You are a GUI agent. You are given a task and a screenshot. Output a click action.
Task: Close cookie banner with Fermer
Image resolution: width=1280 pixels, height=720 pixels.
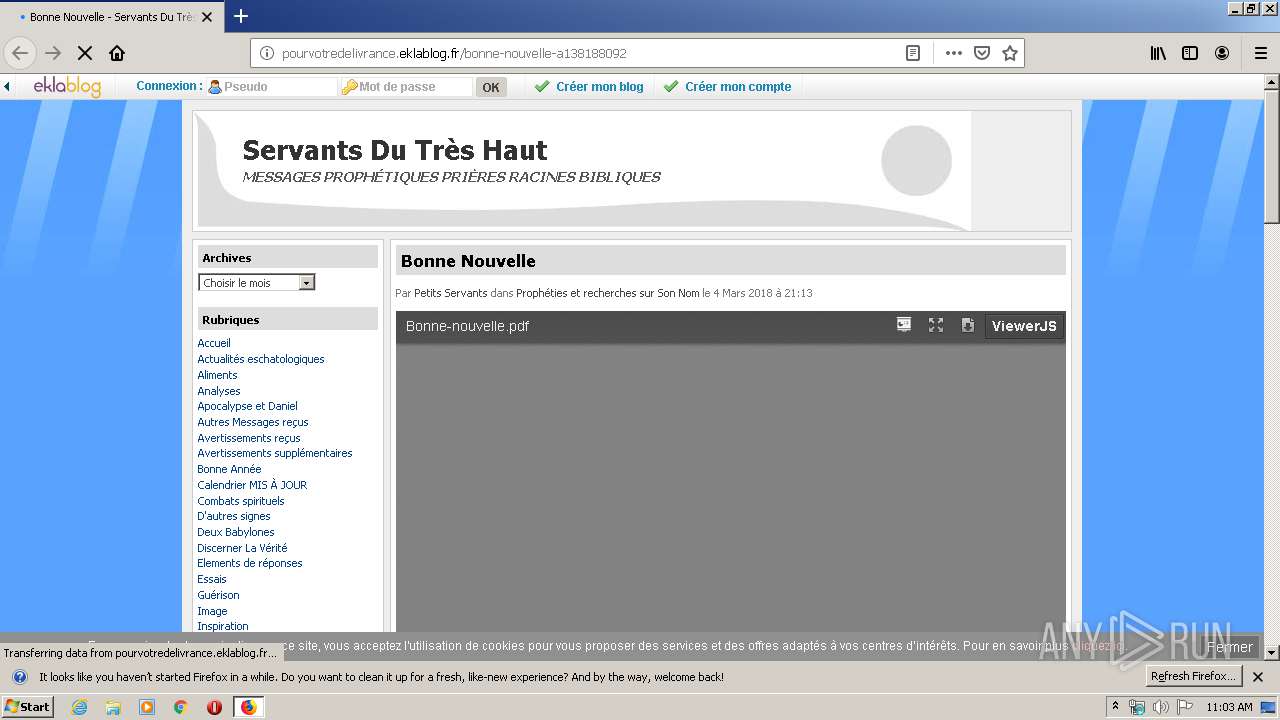pos(1229,647)
